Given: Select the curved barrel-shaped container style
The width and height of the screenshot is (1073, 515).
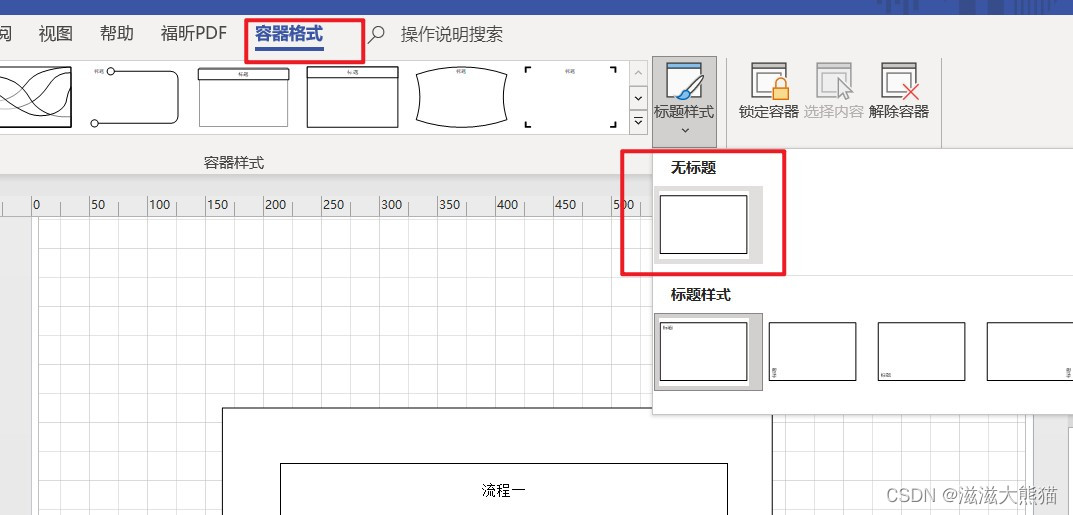Looking at the screenshot, I should pyautogui.click(x=462, y=96).
